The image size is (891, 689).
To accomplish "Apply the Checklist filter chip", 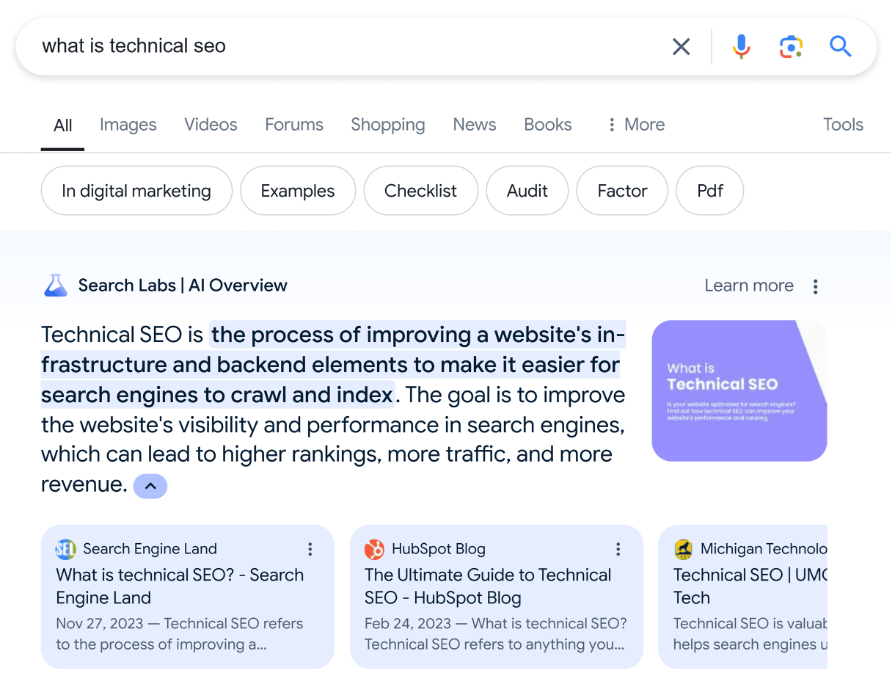I will click(420, 191).
